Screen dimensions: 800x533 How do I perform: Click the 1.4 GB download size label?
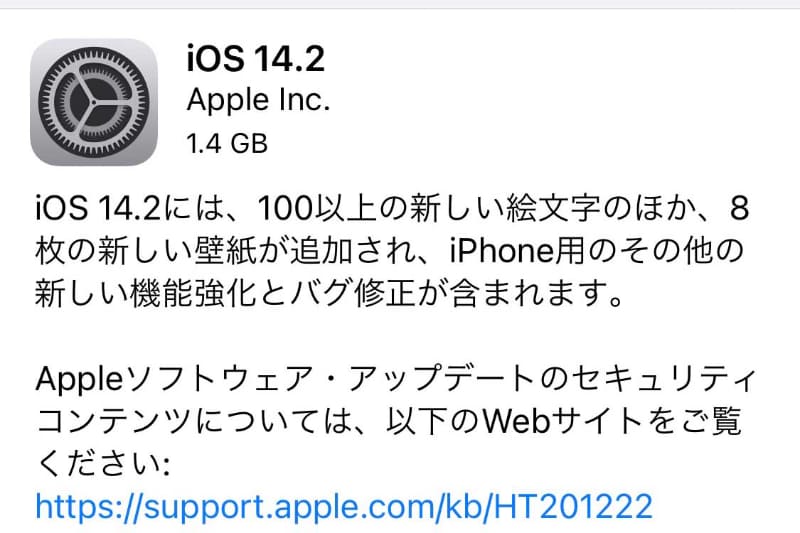click(227, 143)
